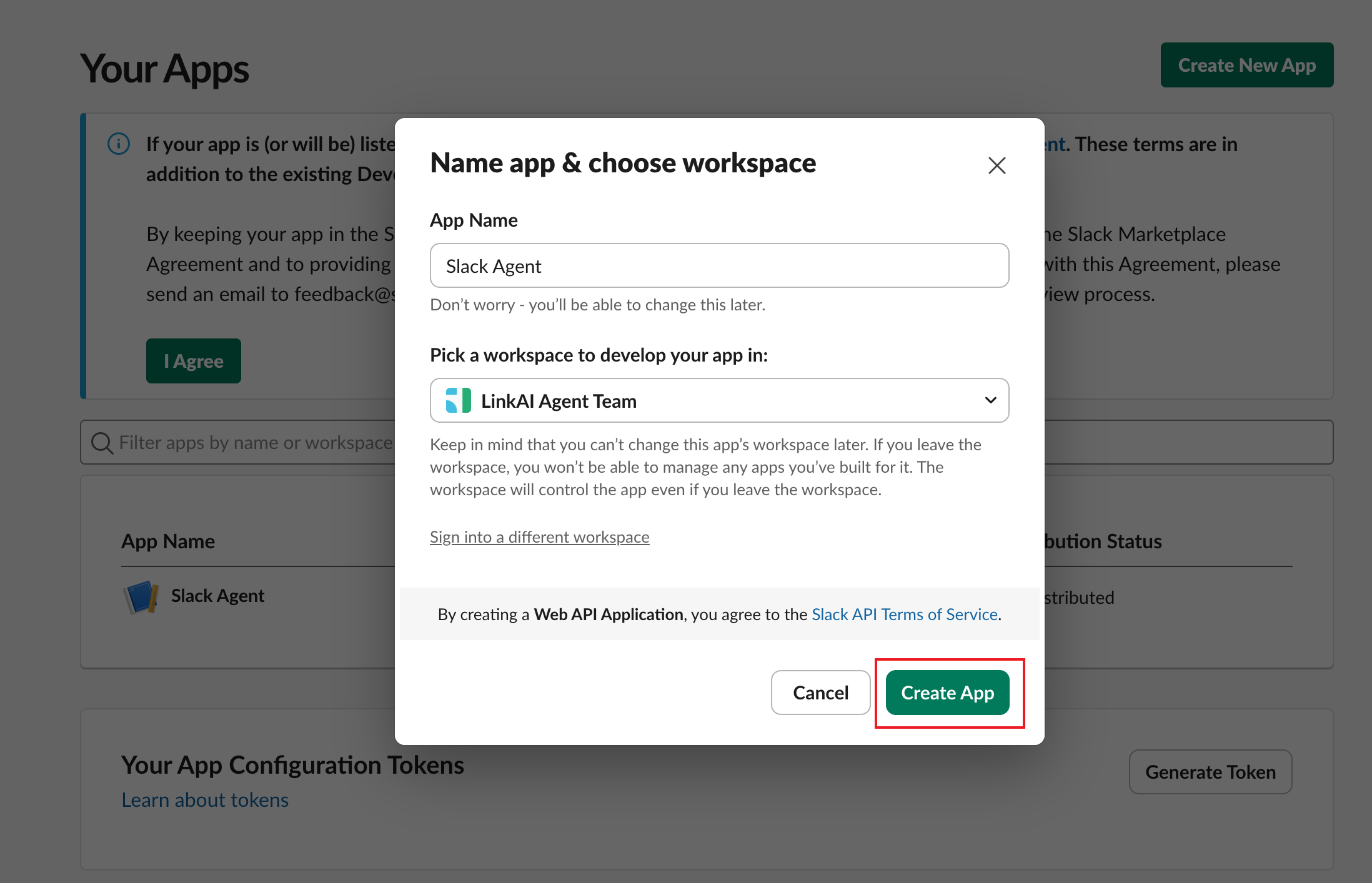Click the App Name field containing Slack Agent
Viewport: 1372px width, 883px height.
pyautogui.click(x=719, y=266)
